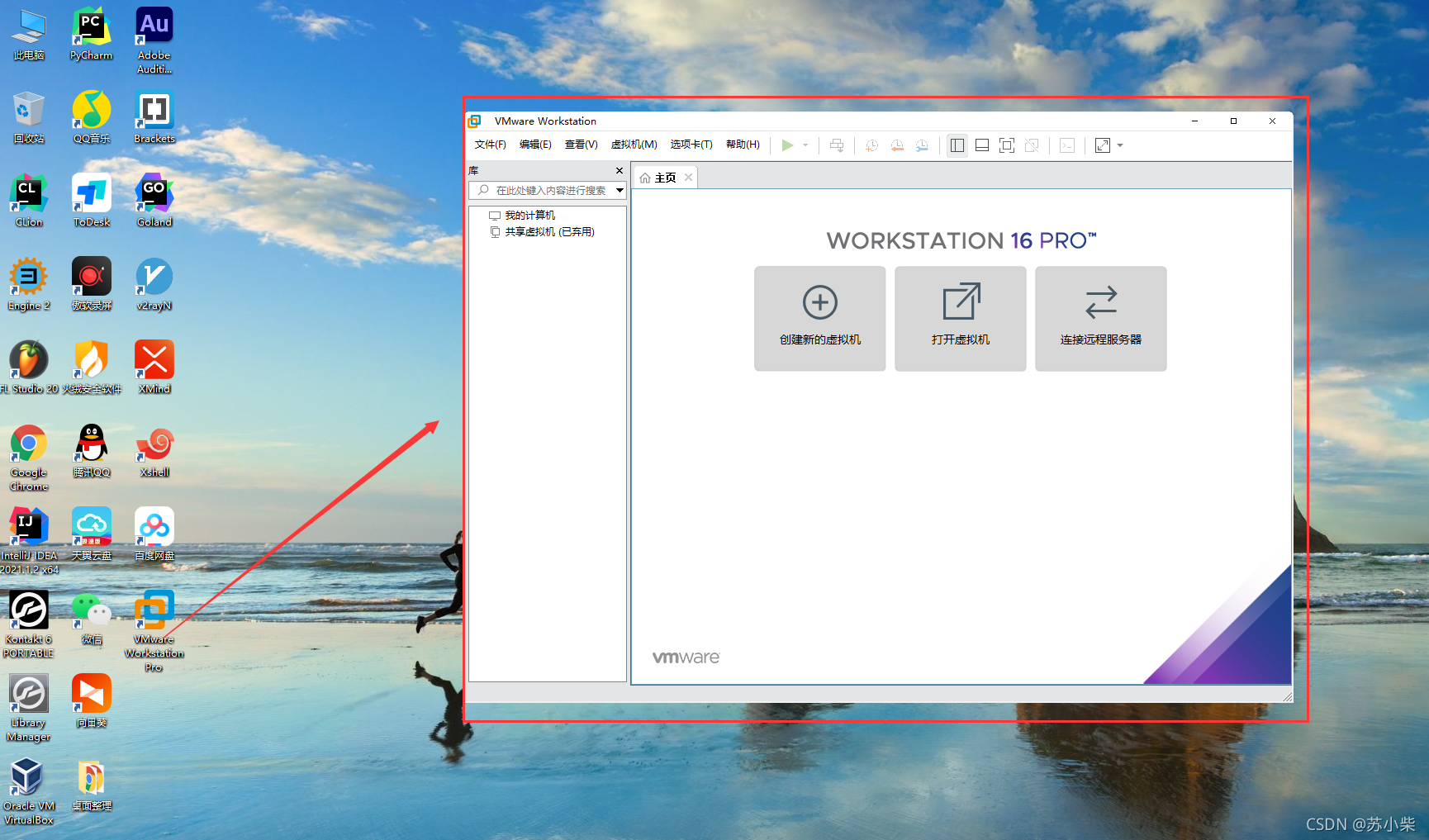Image resolution: width=1429 pixels, height=840 pixels.
Task: Click the console view toolbar icon
Action: 1067,145
